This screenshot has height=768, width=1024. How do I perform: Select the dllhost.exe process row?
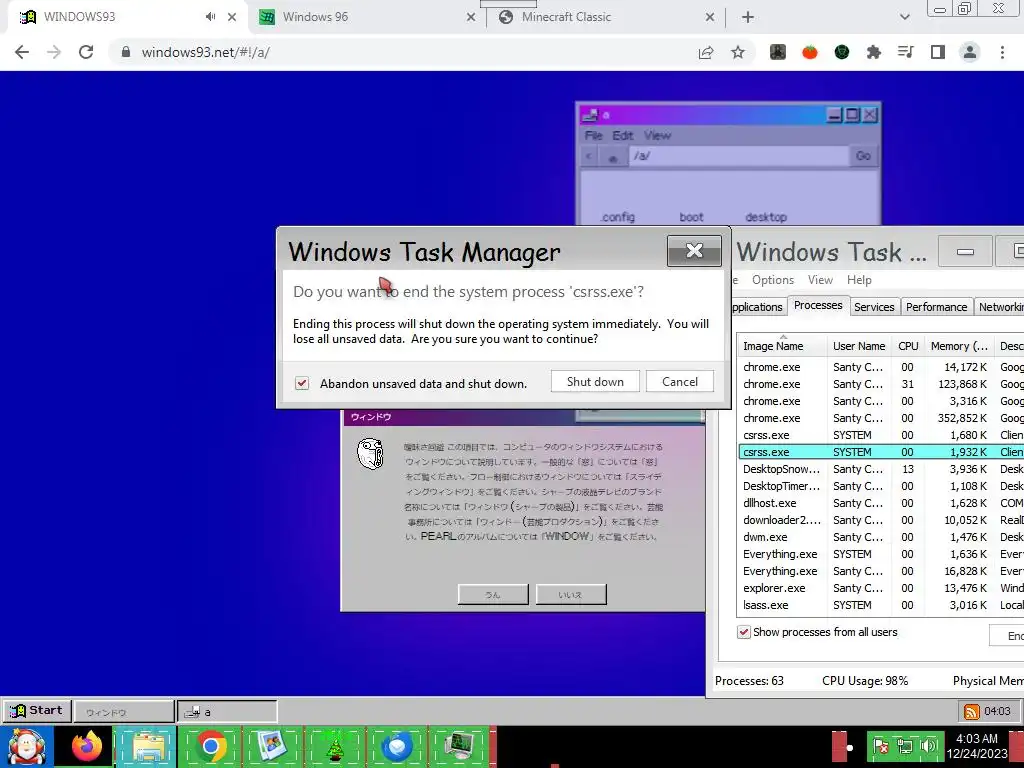(x=880, y=503)
